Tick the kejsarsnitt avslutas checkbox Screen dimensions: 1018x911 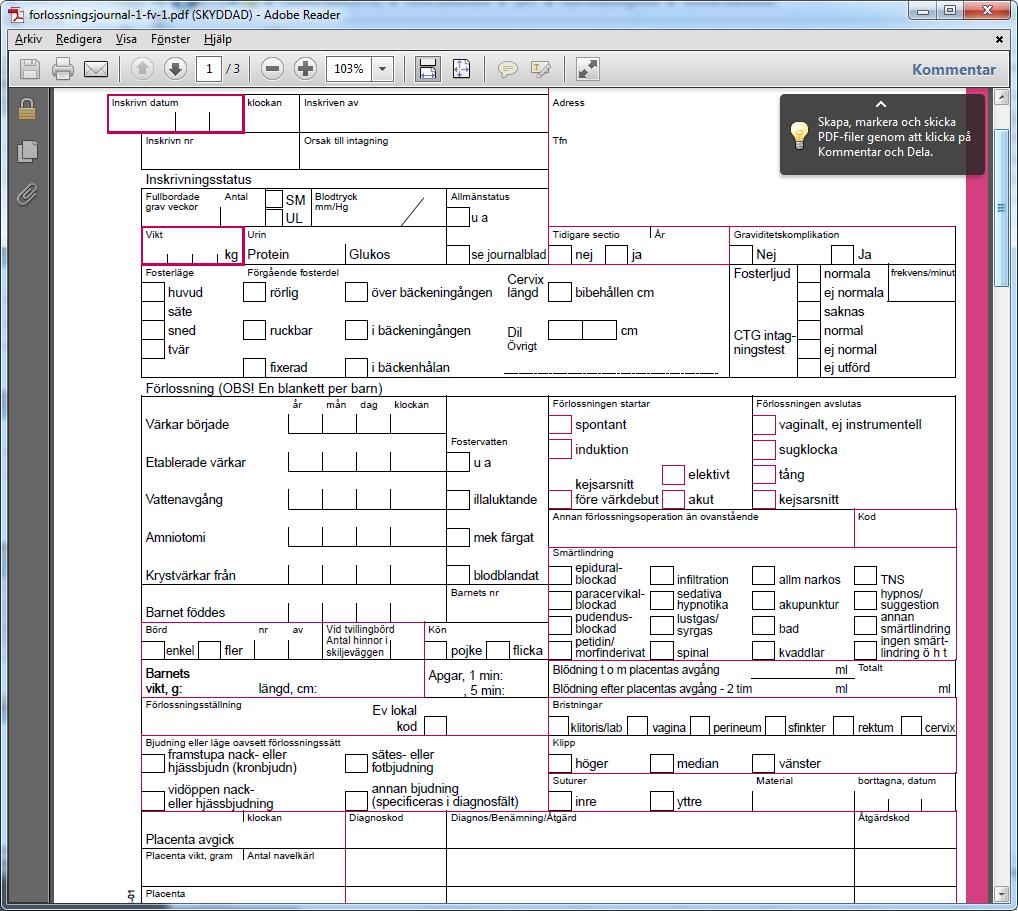[764, 499]
